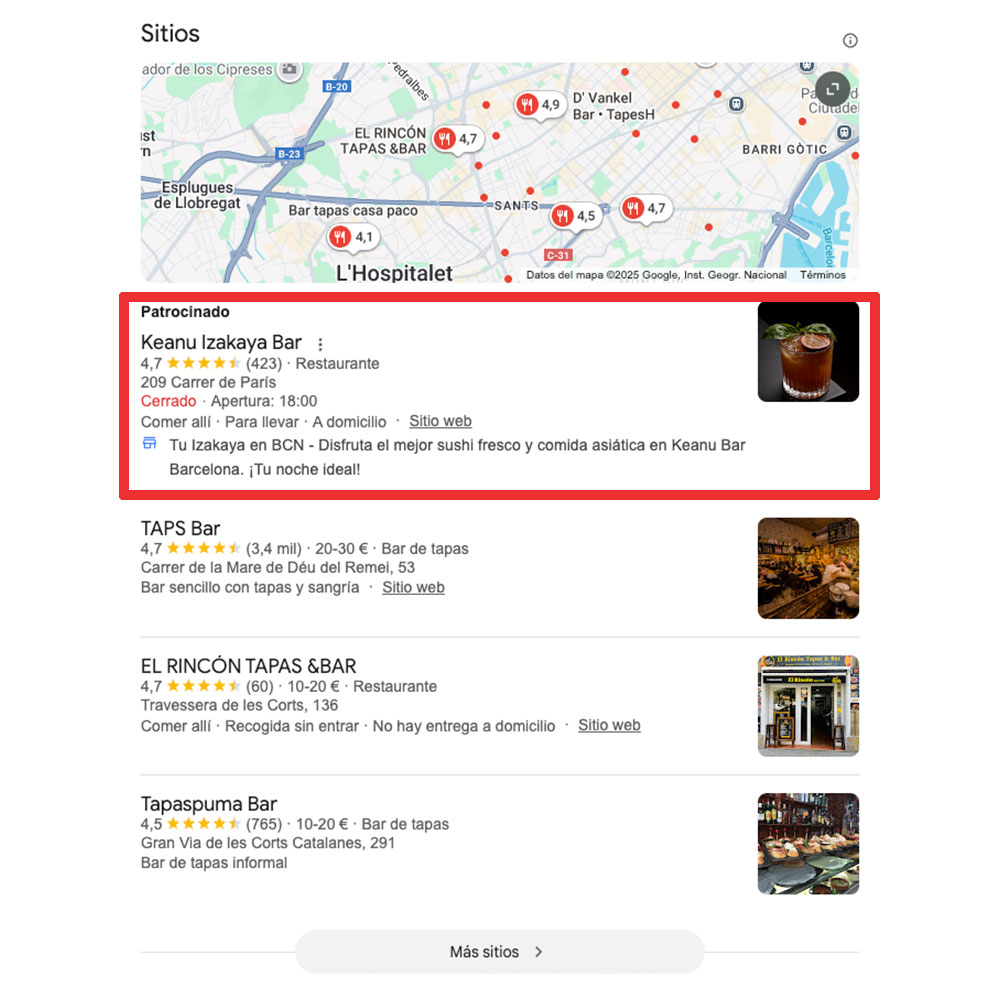Click the storefront icon in the sponsored ad

tap(150, 443)
